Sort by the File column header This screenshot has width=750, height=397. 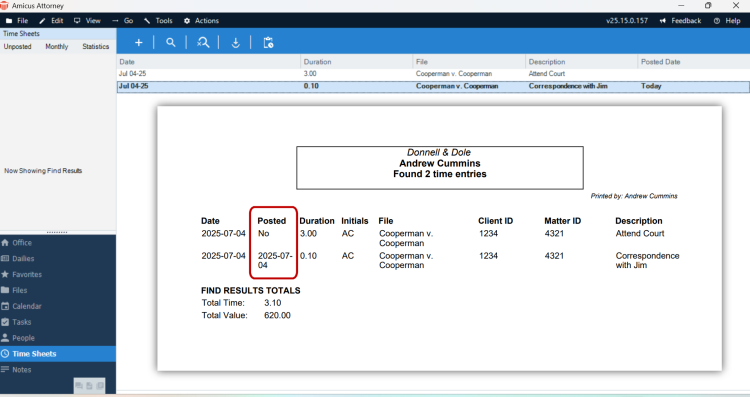click(469, 62)
